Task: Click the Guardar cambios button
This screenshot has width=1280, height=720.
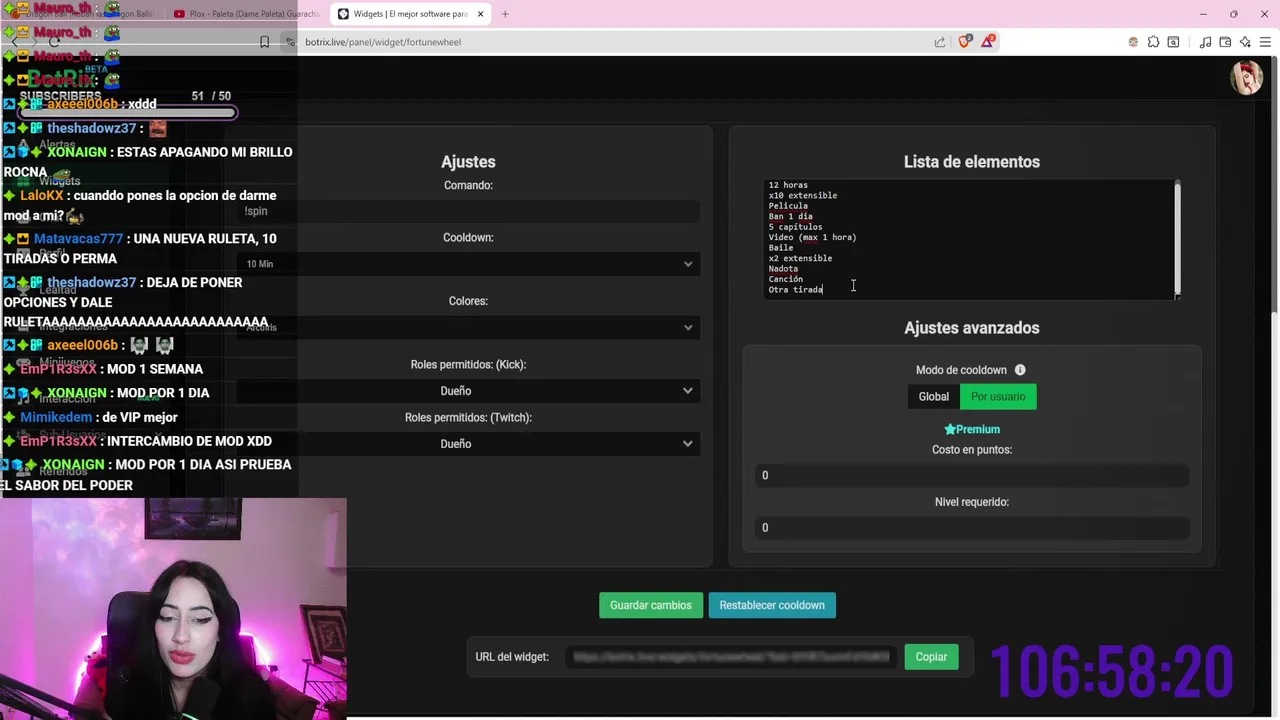Action: (651, 605)
